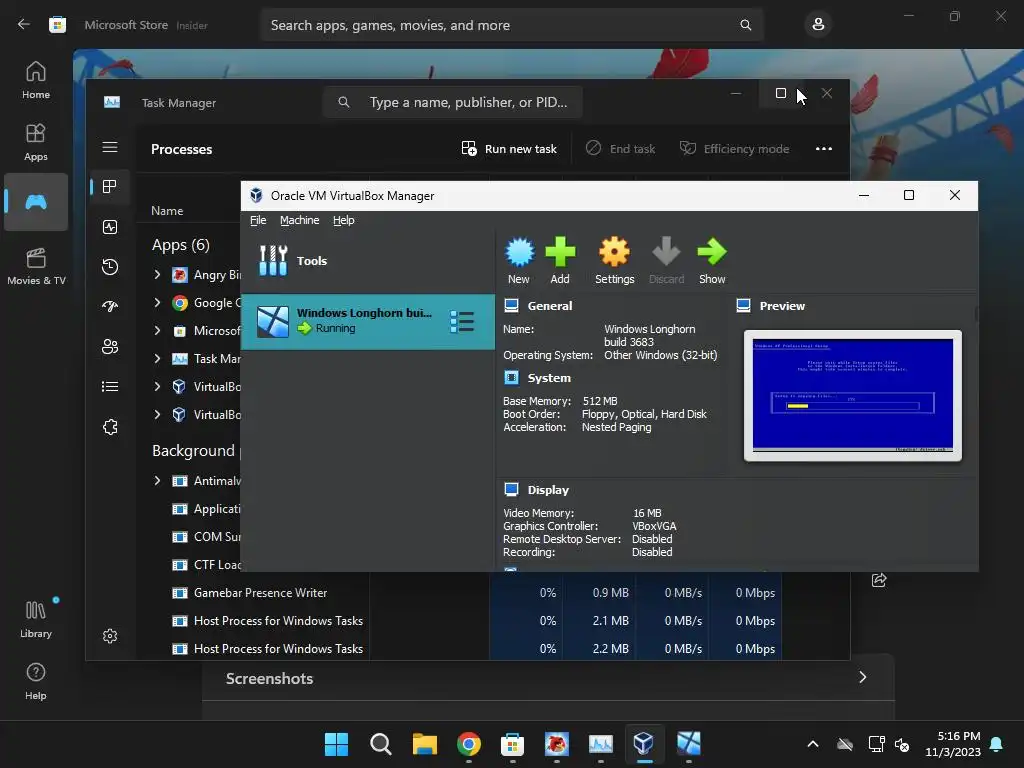Open Microsoft Store Gaming section
The width and height of the screenshot is (1024, 768).
[x=36, y=202]
